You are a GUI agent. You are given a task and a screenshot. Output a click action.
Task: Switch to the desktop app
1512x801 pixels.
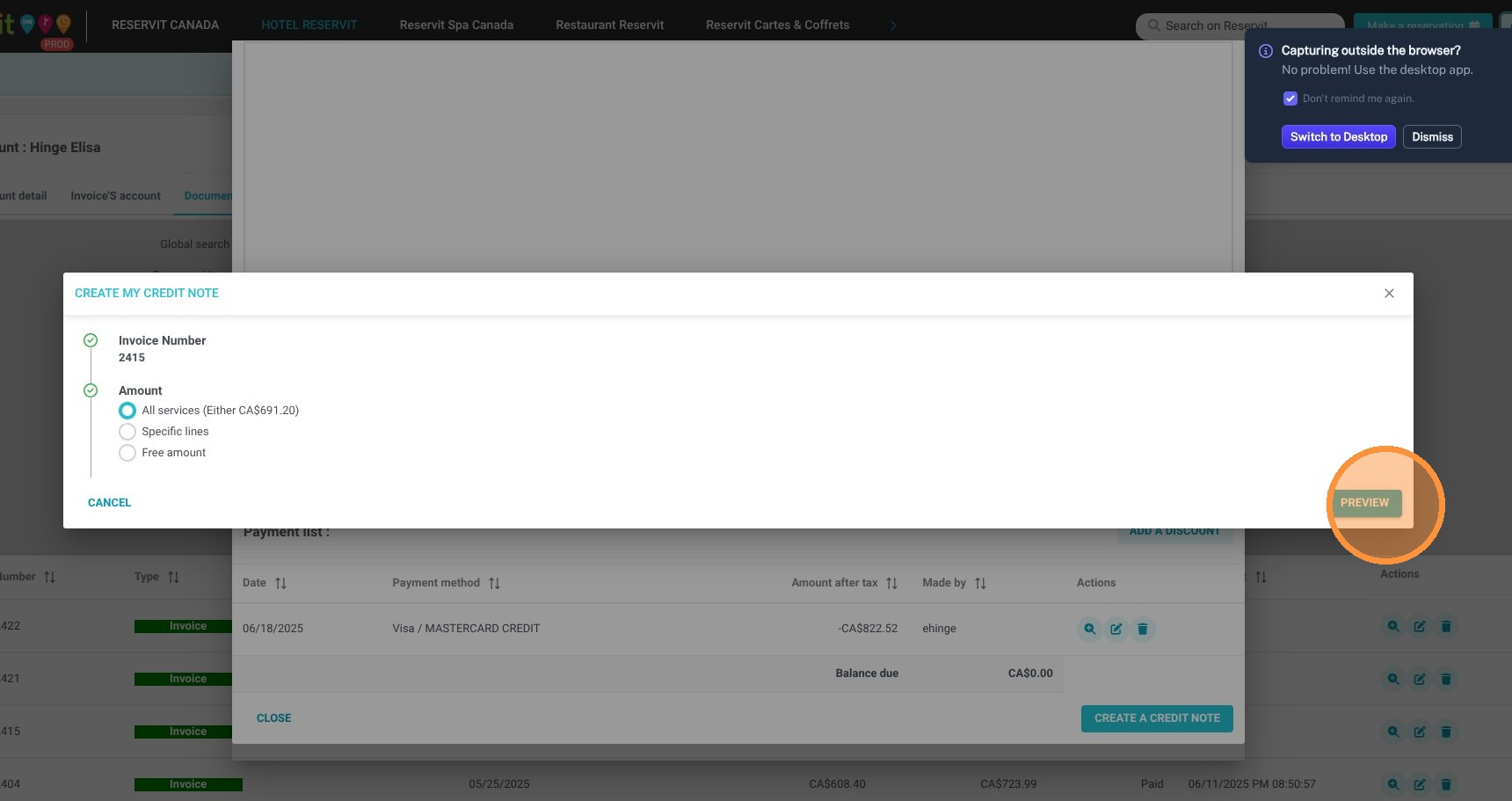(x=1338, y=137)
